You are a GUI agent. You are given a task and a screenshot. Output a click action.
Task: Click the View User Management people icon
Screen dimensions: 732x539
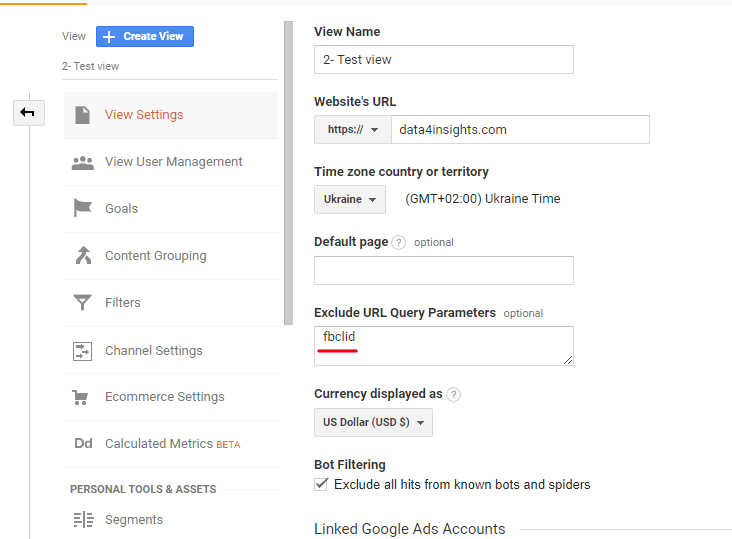pos(83,162)
